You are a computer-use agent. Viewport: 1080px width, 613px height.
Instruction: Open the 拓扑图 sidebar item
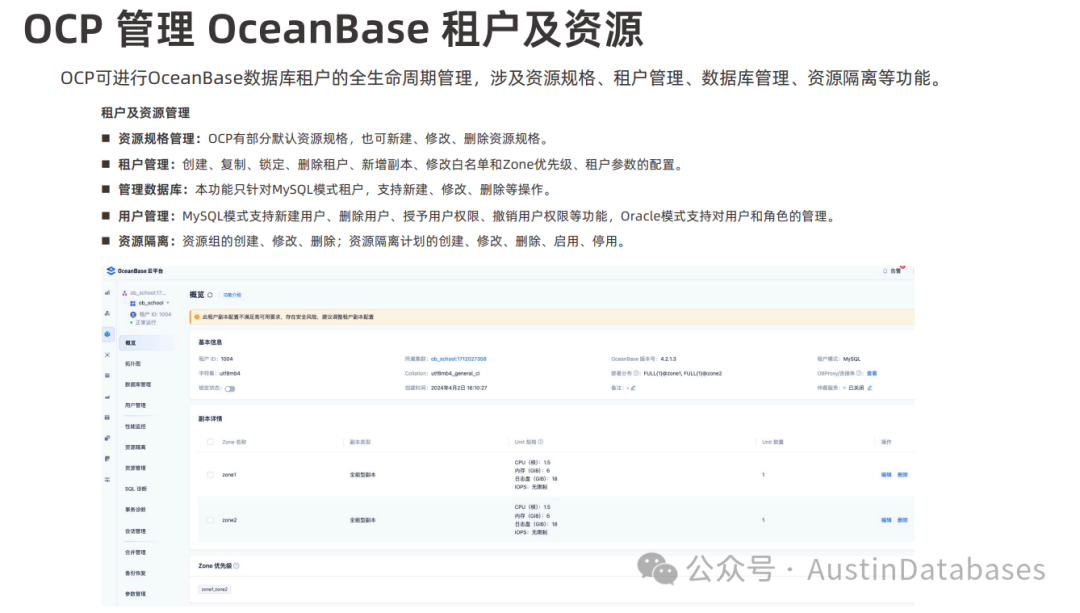[x=133, y=364]
